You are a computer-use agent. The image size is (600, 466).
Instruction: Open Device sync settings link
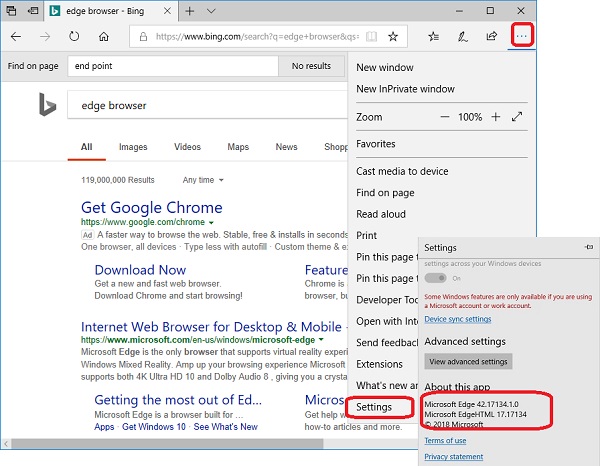click(458, 319)
